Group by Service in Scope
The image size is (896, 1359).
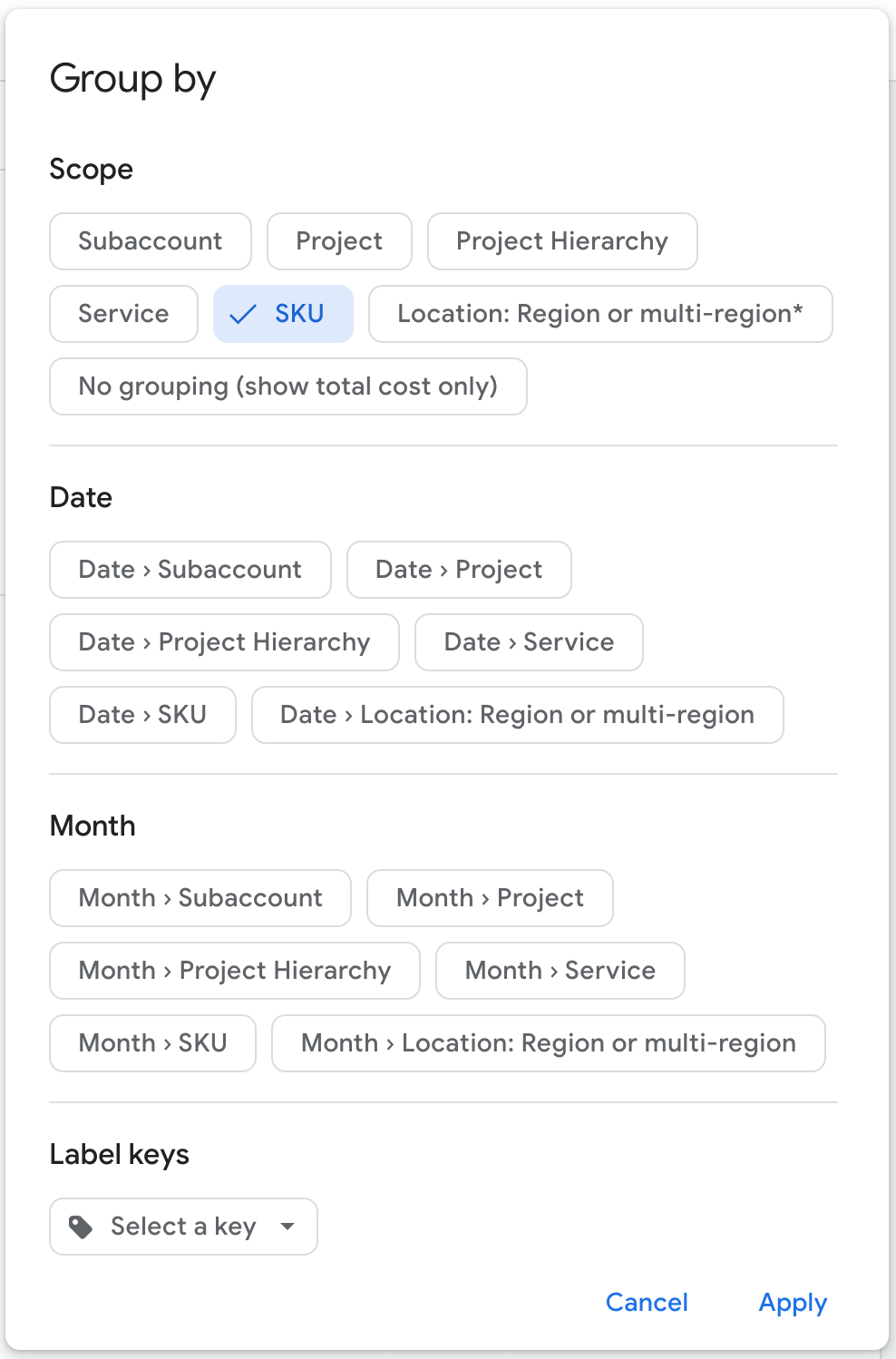pyautogui.click(x=123, y=314)
